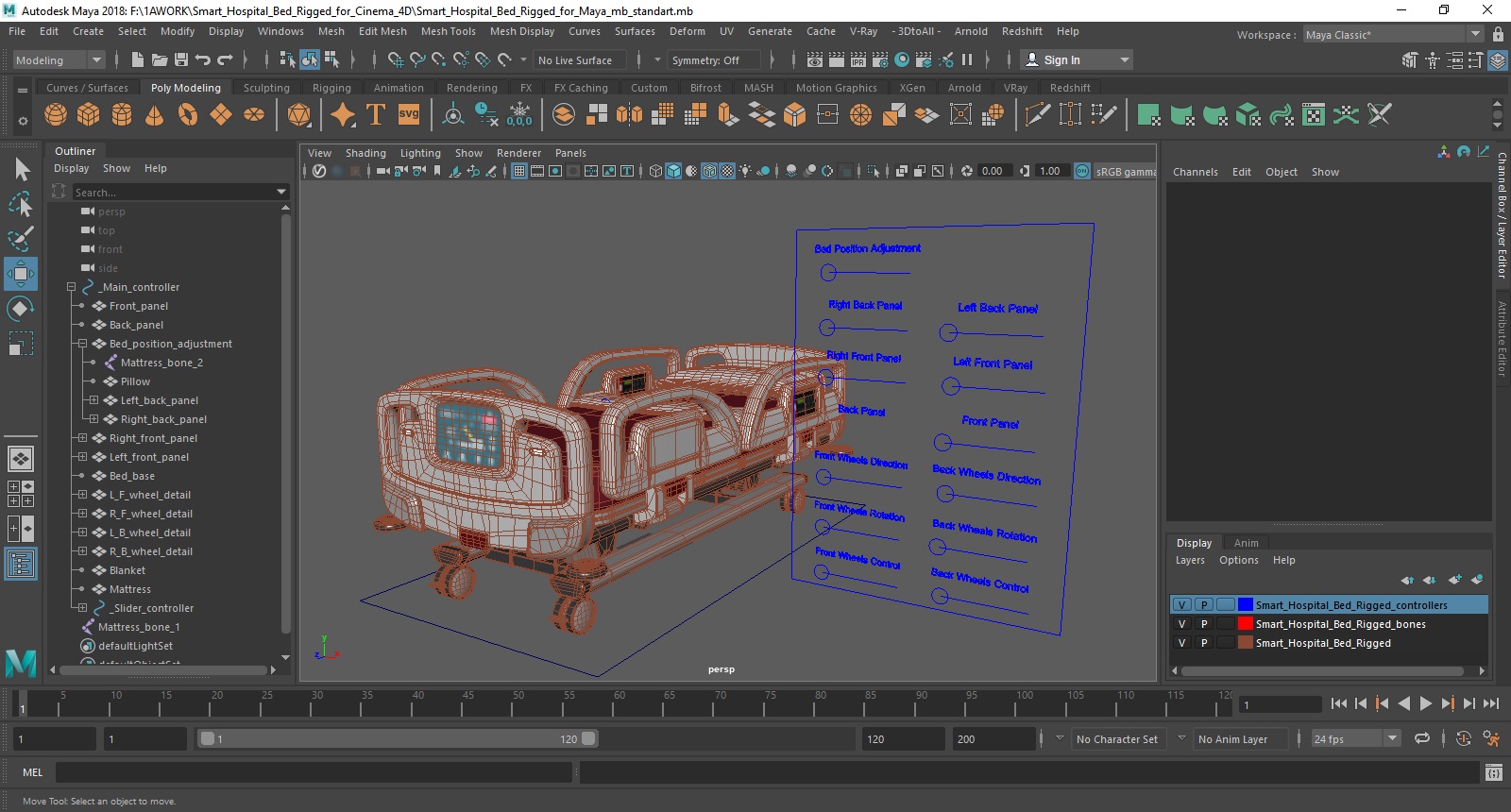Collapse the _Main_controller tree node
Screen dimensions: 1511x812
tap(71, 287)
